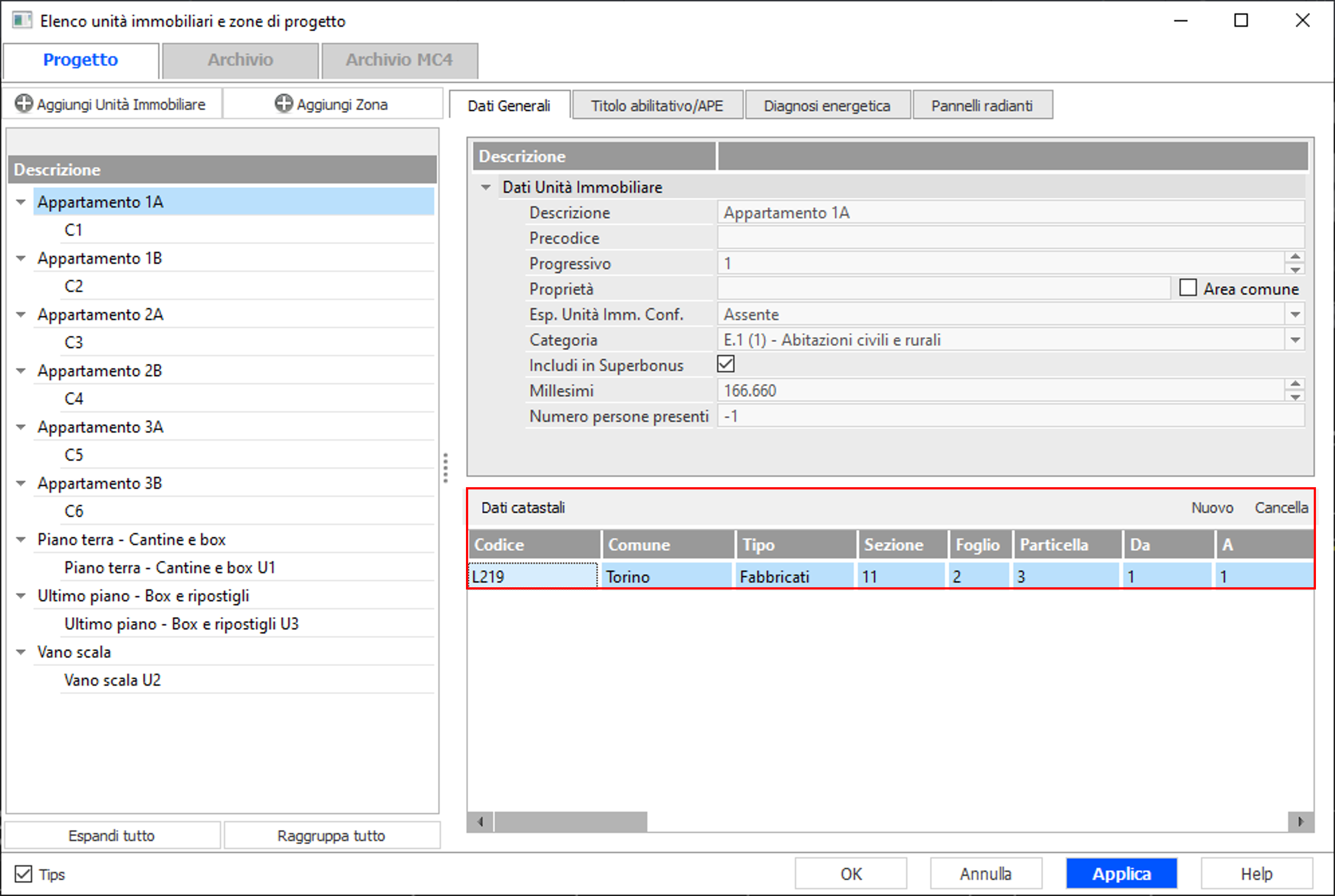The height and width of the screenshot is (896, 1335).
Task: Click the horizontal scrollbar thumb in the catastali table
Action: 570,822
